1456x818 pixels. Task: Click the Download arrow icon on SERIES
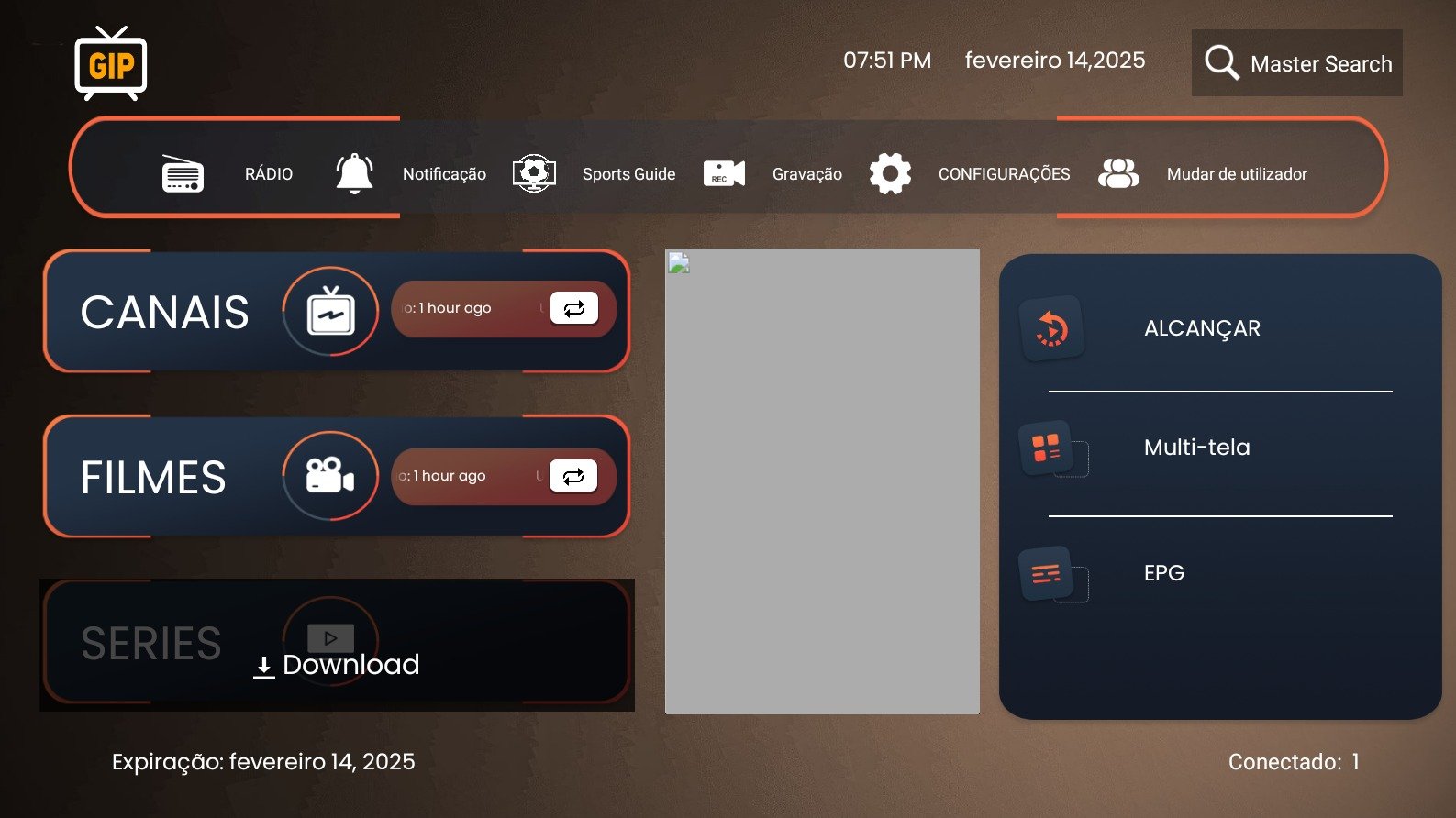point(263,667)
